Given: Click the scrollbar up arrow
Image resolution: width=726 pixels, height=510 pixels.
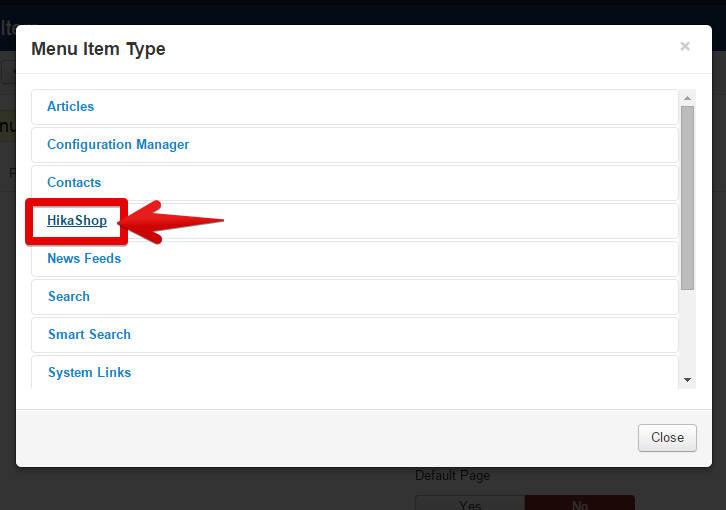Looking at the screenshot, I should coord(688,98).
